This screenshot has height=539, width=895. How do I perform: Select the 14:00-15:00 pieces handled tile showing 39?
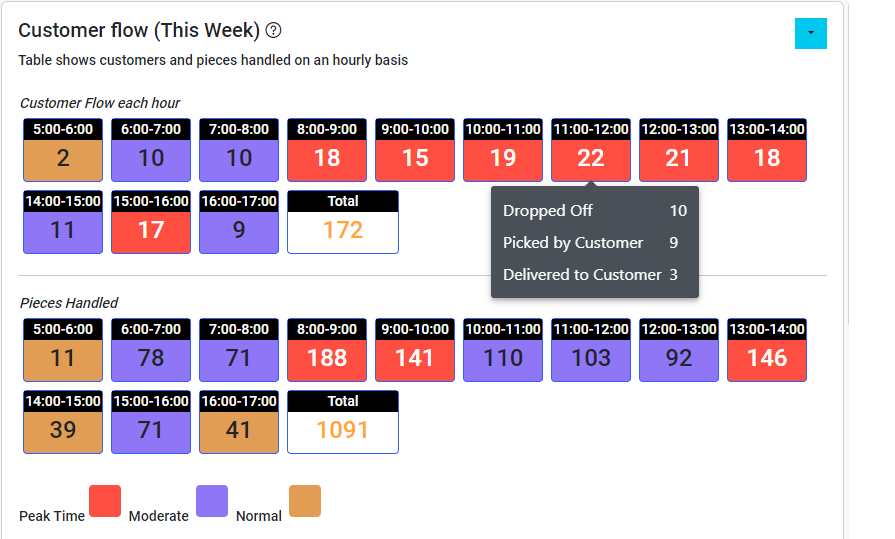coord(63,422)
